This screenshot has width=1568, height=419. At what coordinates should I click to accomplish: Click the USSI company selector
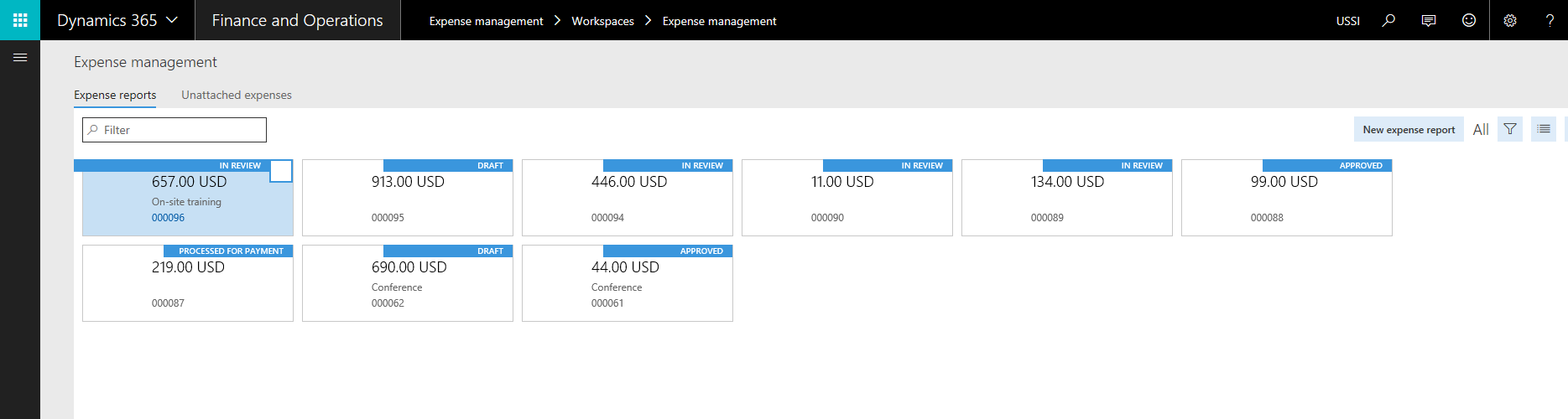click(1347, 21)
